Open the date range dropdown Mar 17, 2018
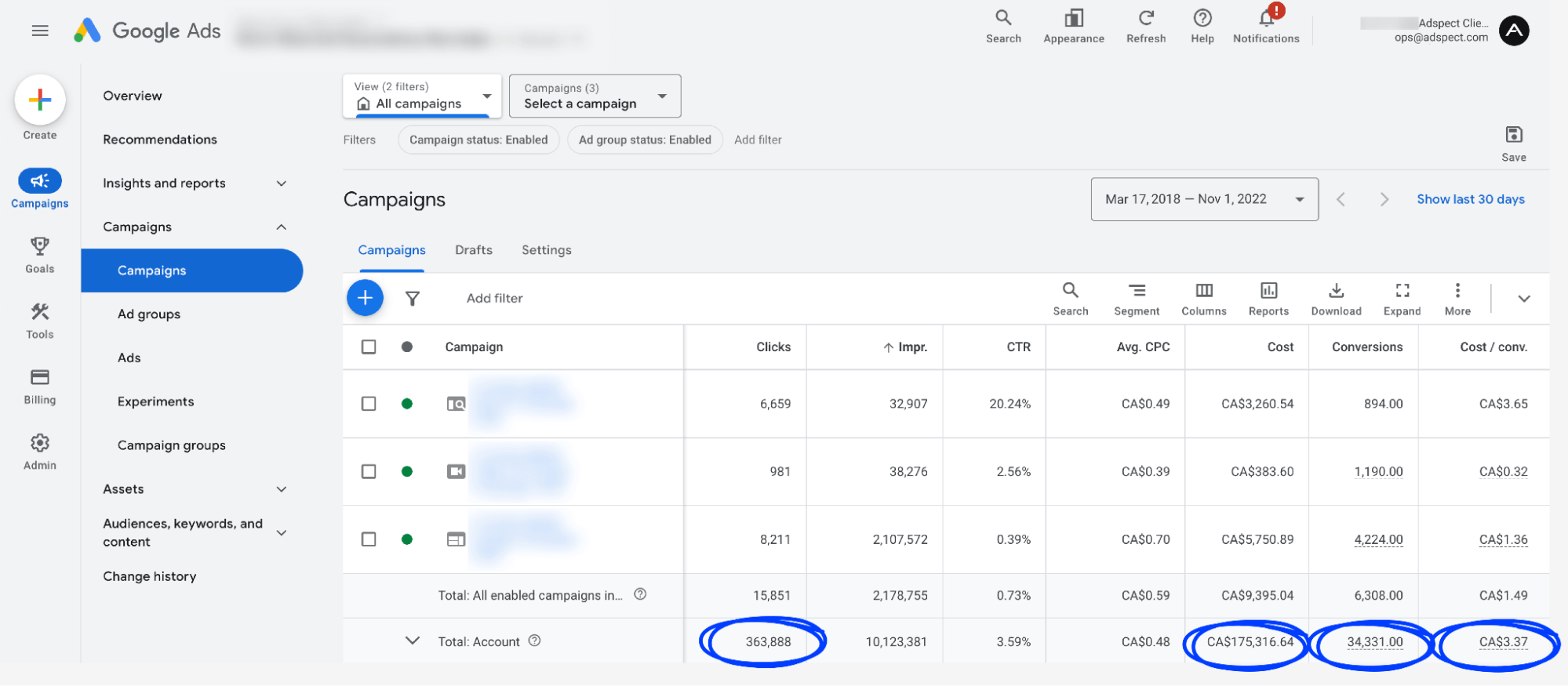 (x=1203, y=199)
